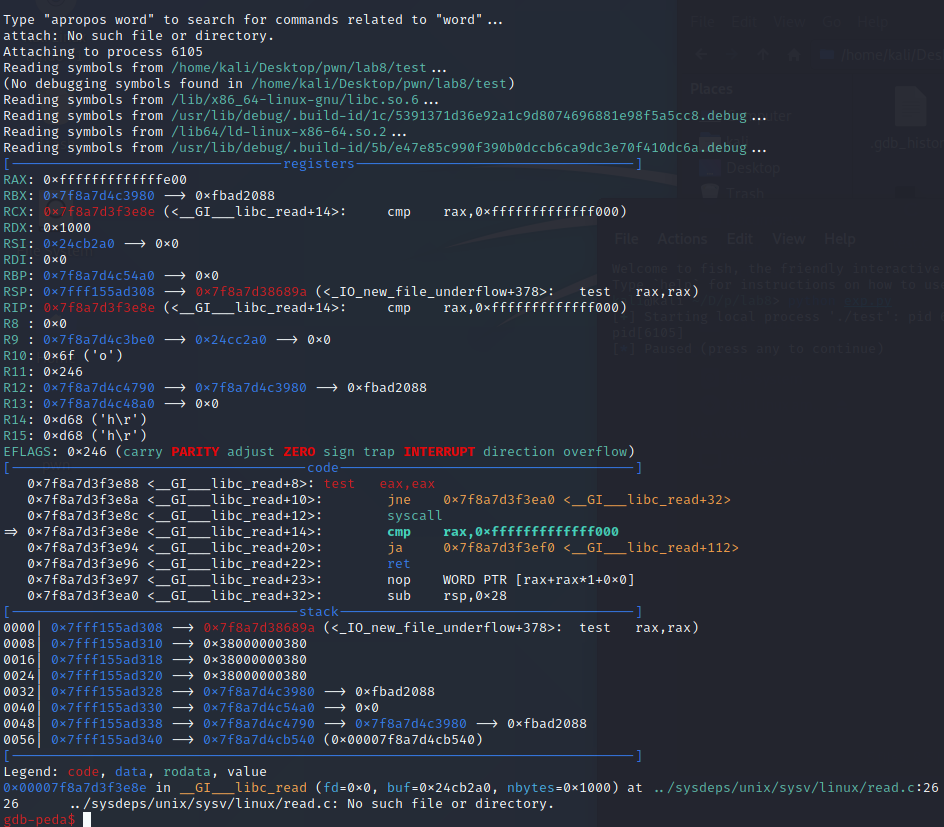Click the stack value (0x00007f8a7d4cb540)

tap(403, 740)
